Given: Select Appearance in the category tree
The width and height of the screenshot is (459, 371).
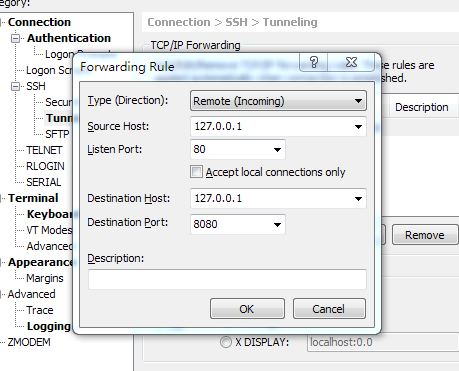Looking at the screenshot, I should click(x=40, y=262).
